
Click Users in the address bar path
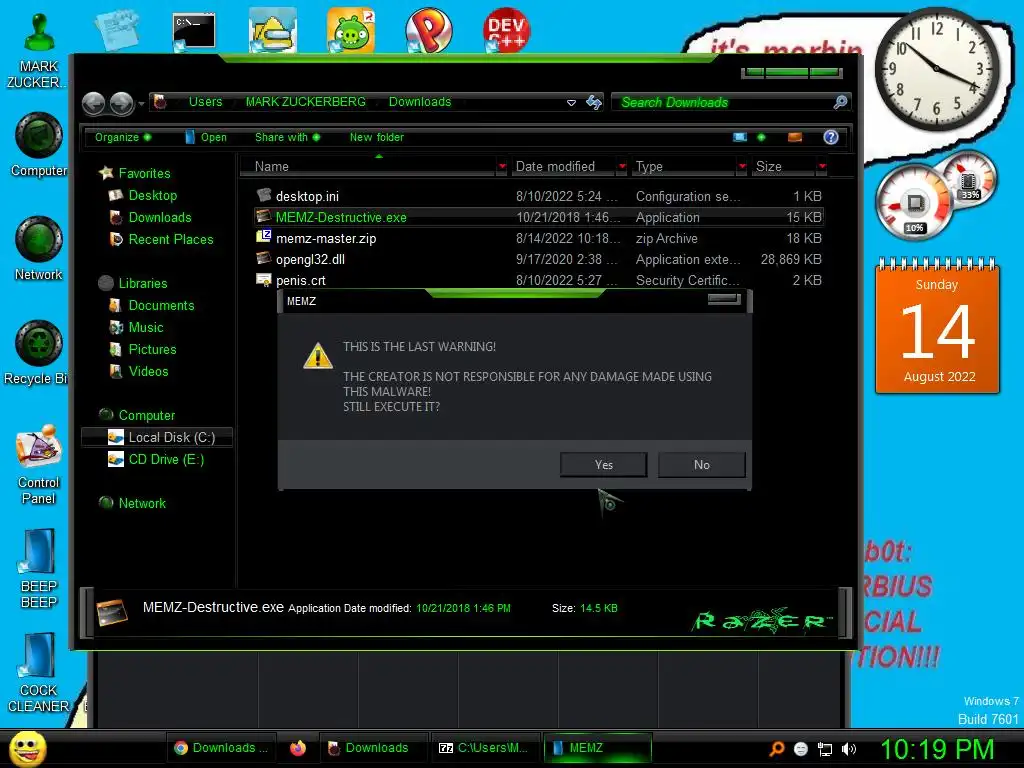pyautogui.click(x=206, y=102)
